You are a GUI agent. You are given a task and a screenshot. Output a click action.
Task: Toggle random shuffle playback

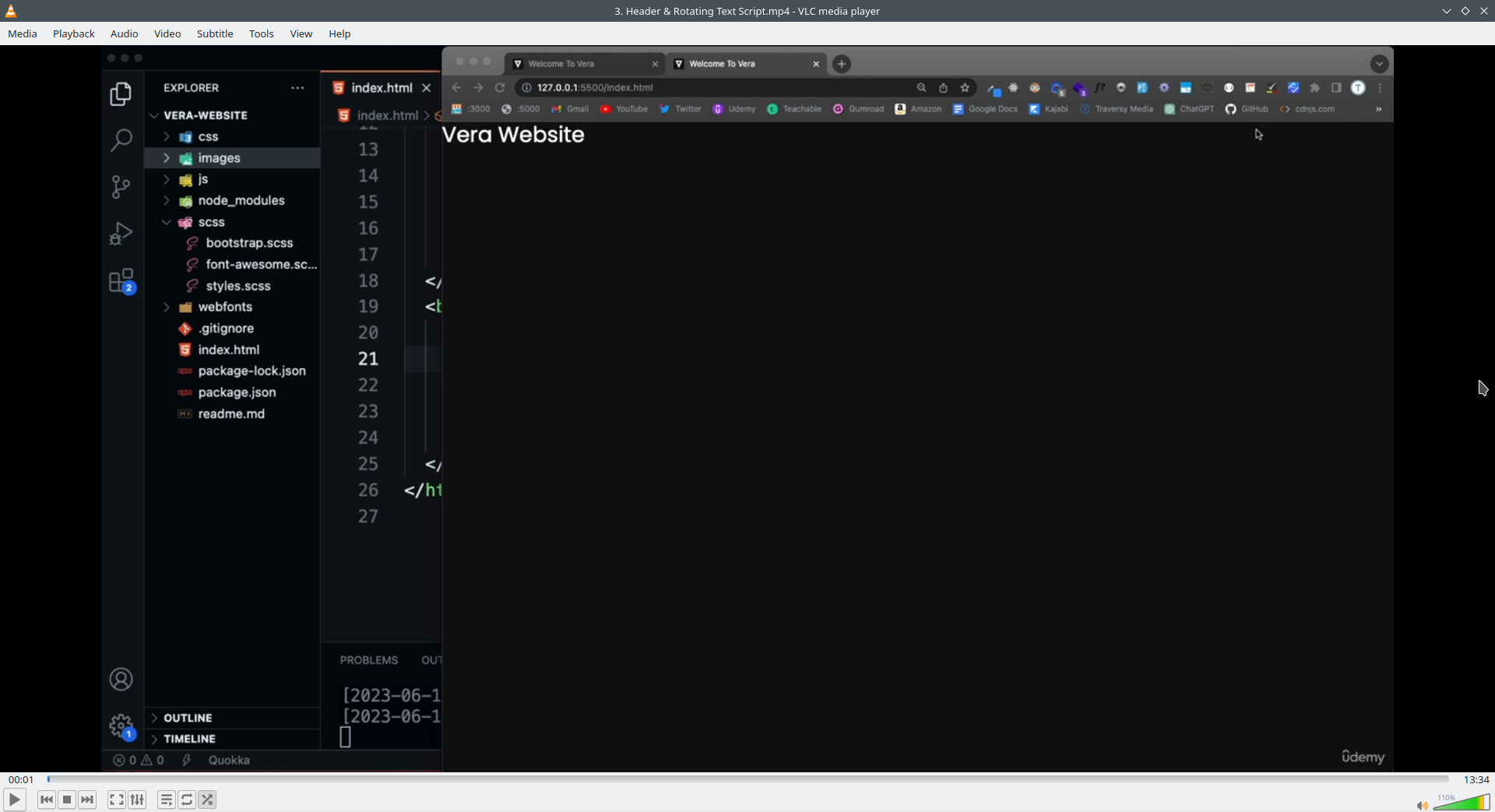[207, 800]
